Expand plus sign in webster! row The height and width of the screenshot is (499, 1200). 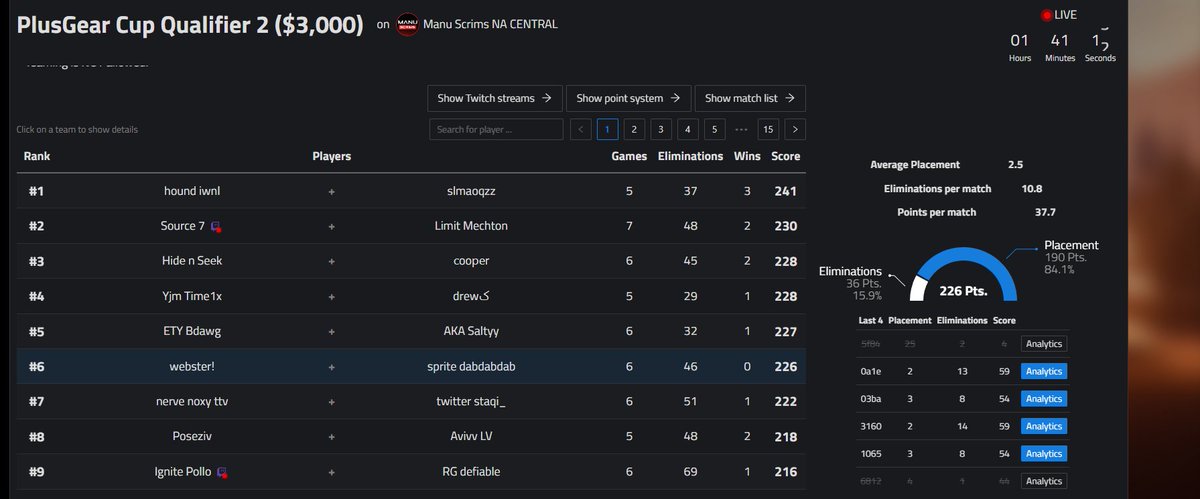coord(332,367)
